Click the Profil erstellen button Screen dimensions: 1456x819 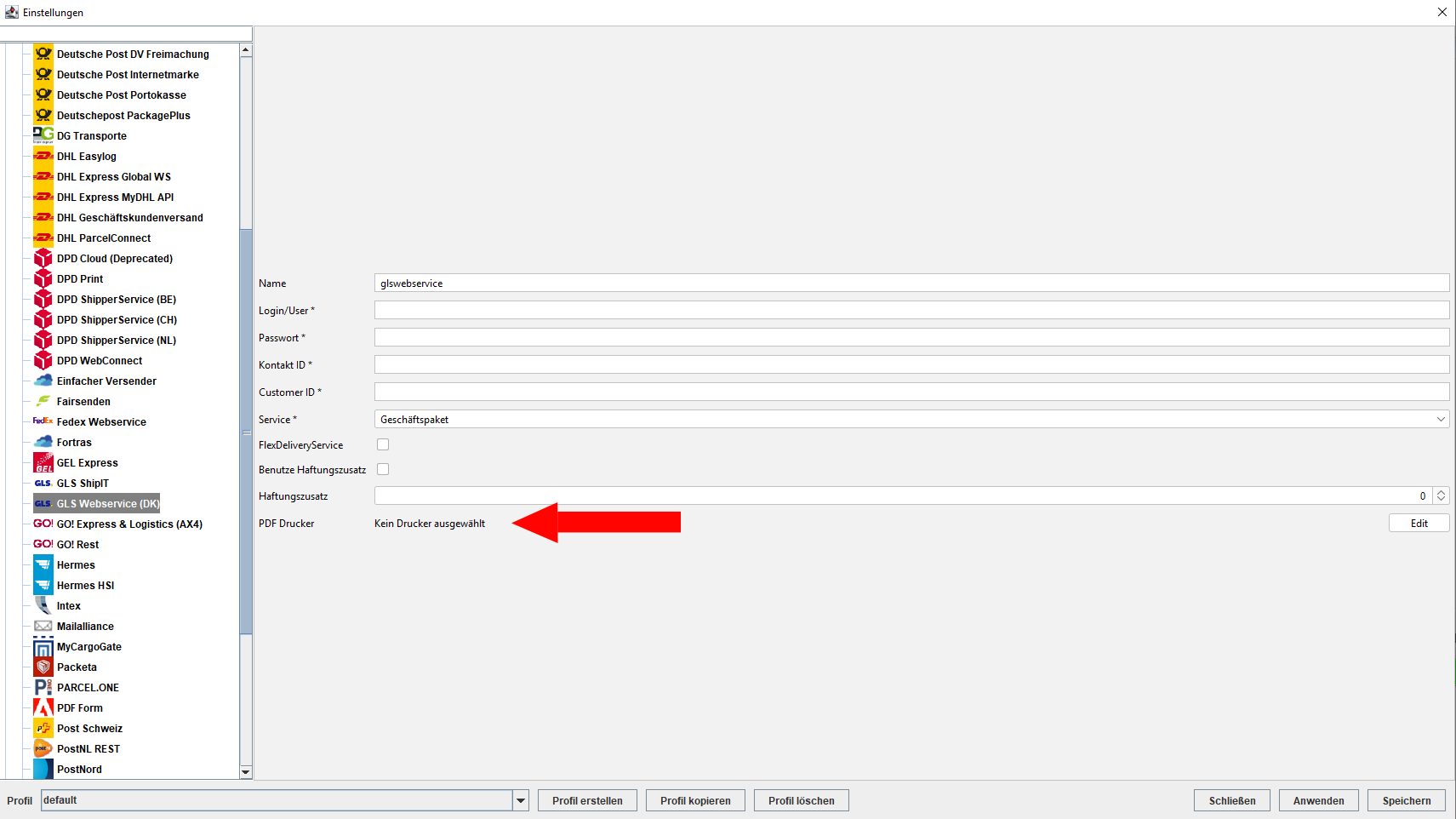pos(587,800)
